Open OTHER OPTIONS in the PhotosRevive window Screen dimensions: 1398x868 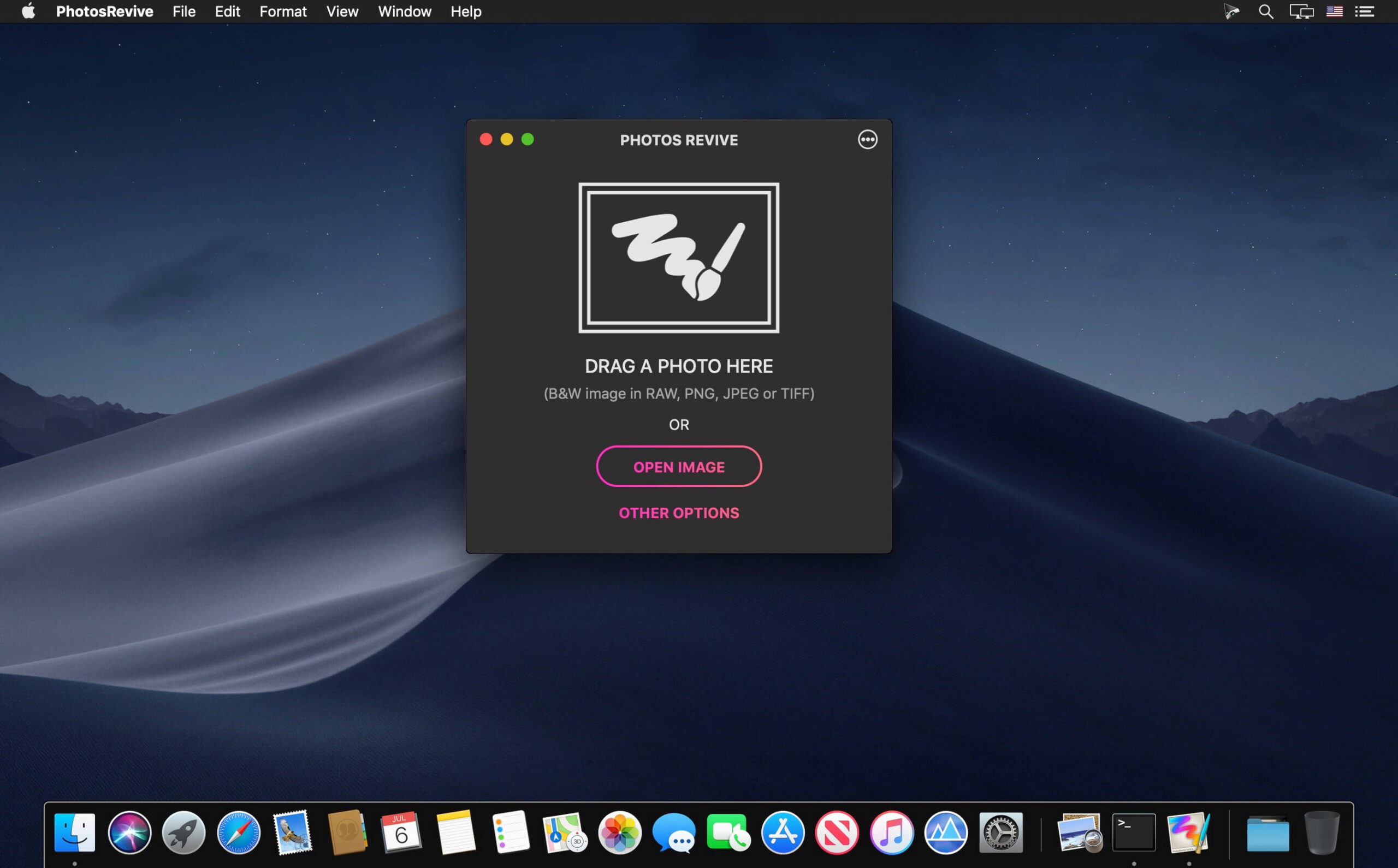pos(679,513)
